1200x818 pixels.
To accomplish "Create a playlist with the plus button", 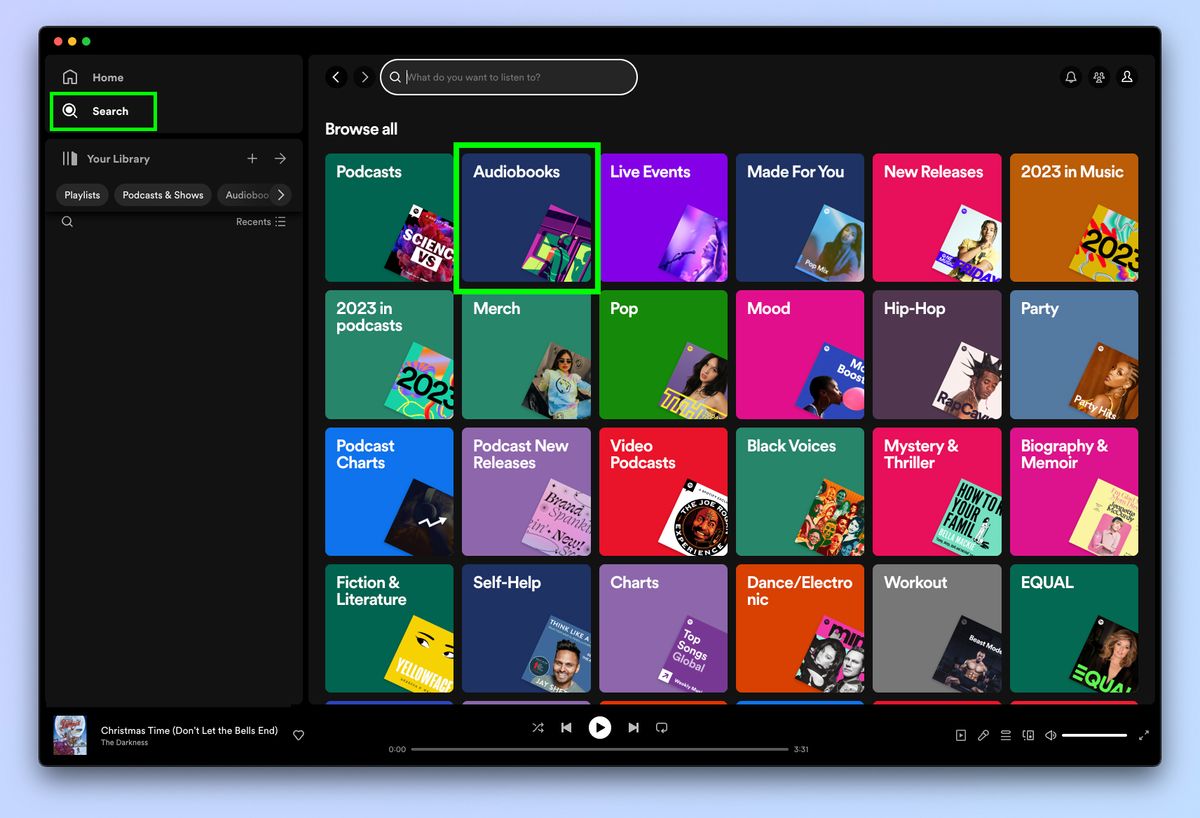I will tap(252, 158).
